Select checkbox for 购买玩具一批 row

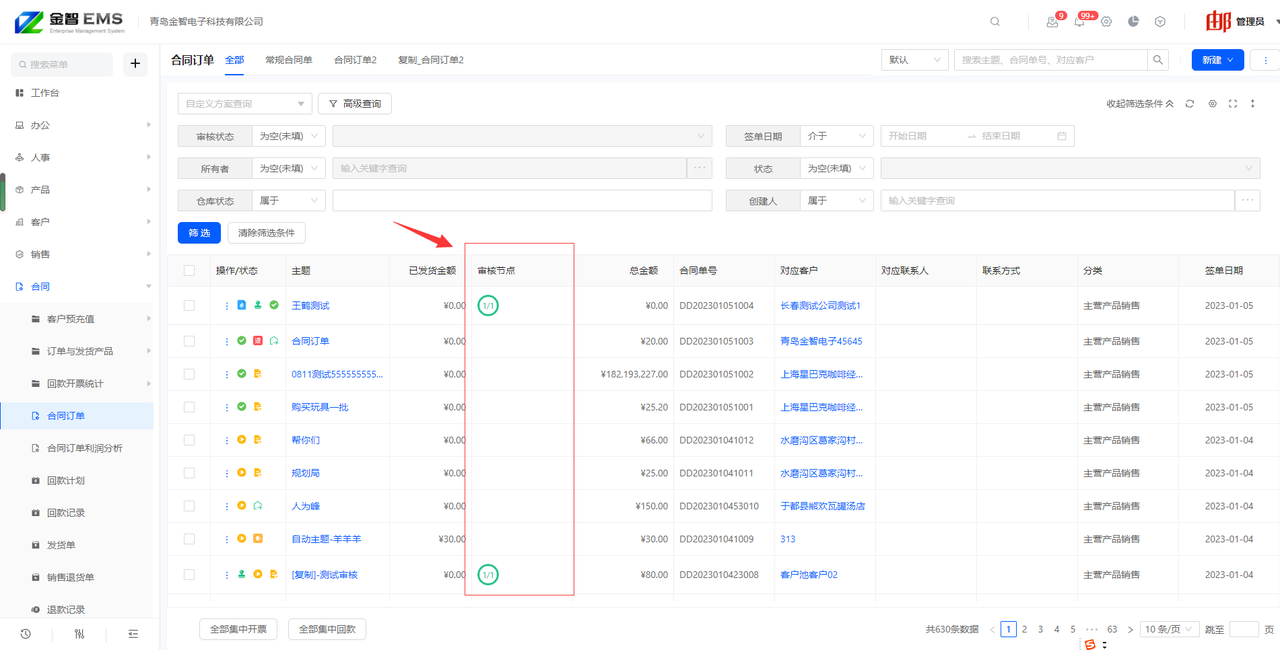click(x=189, y=407)
